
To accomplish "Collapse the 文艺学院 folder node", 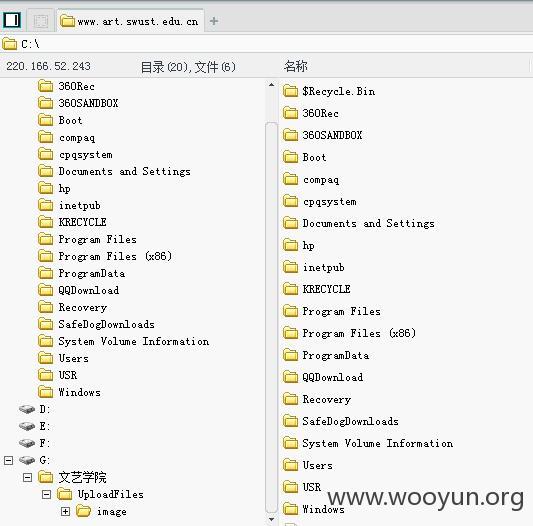I will coord(28,477).
